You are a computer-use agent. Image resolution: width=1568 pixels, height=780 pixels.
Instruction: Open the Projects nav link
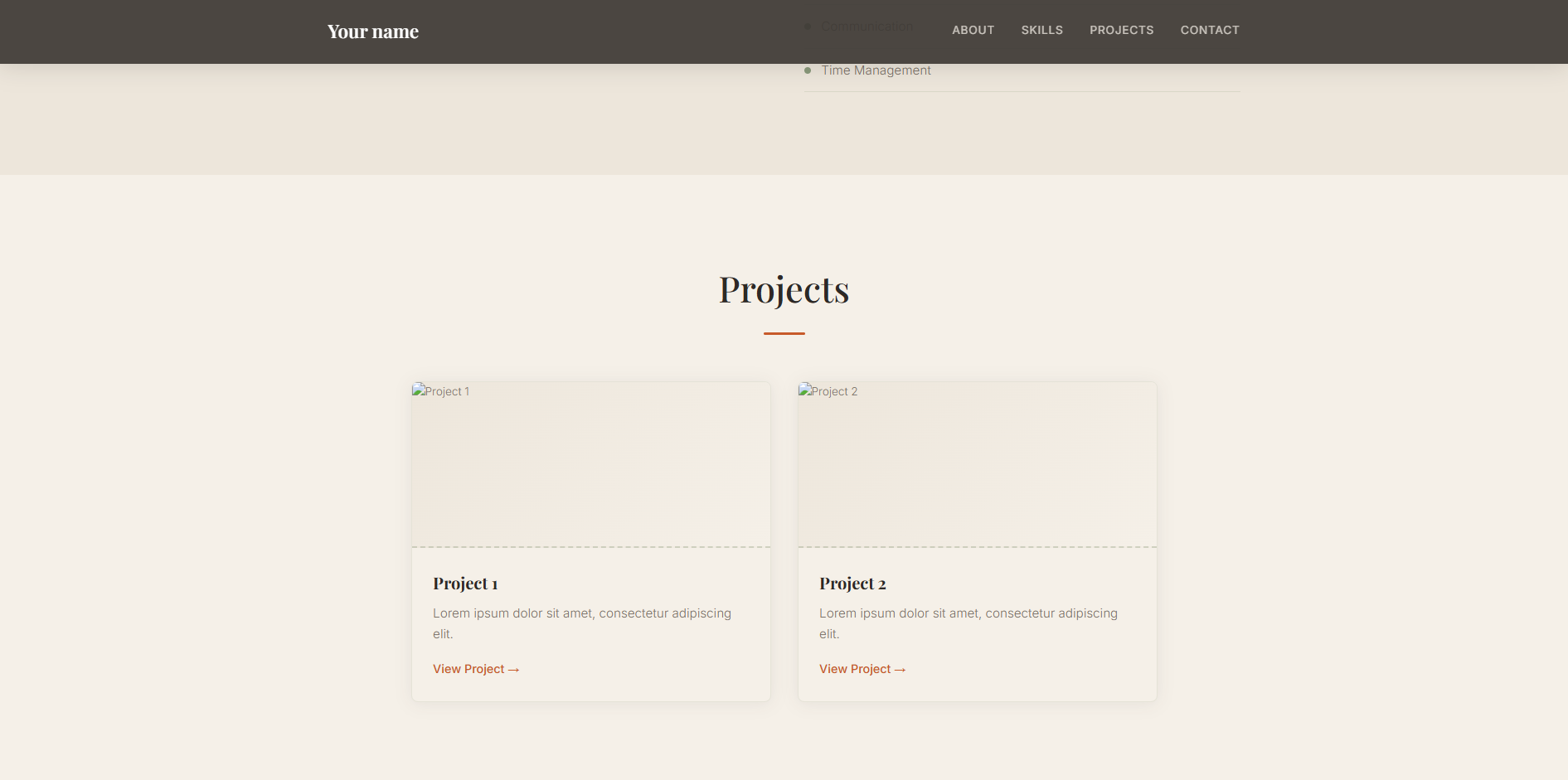pos(1121,30)
